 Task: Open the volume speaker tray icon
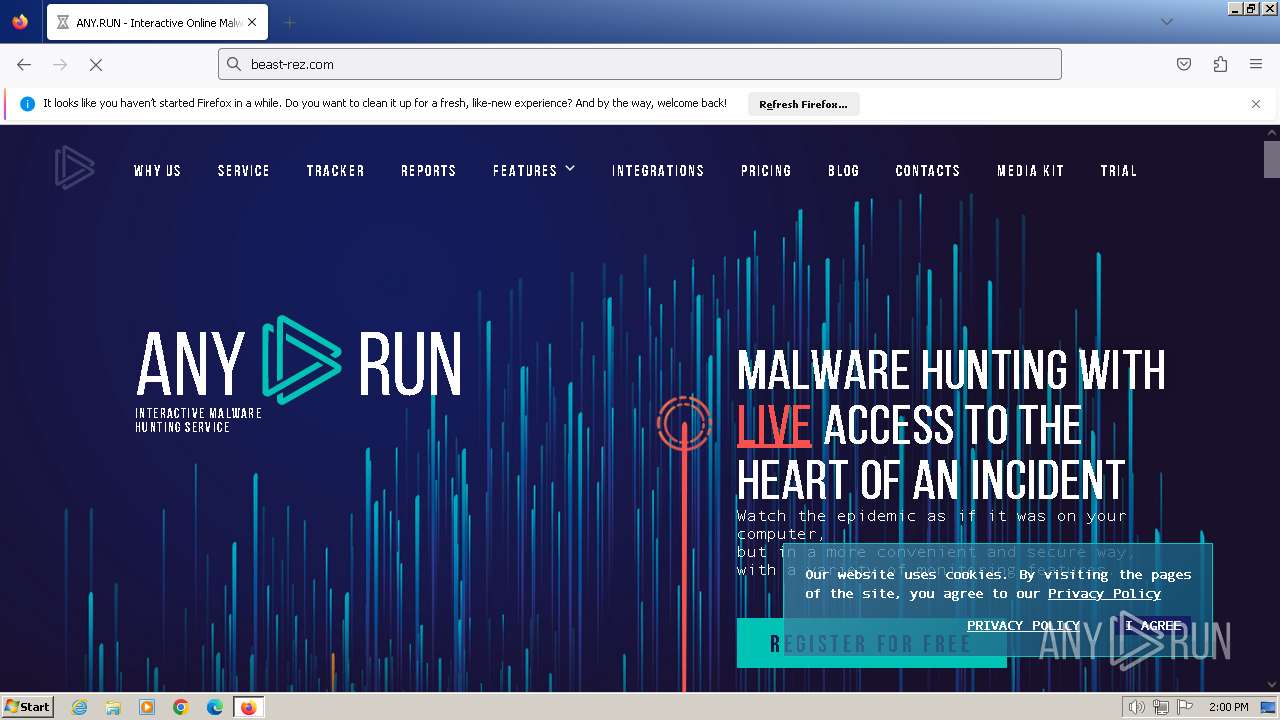1137,707
